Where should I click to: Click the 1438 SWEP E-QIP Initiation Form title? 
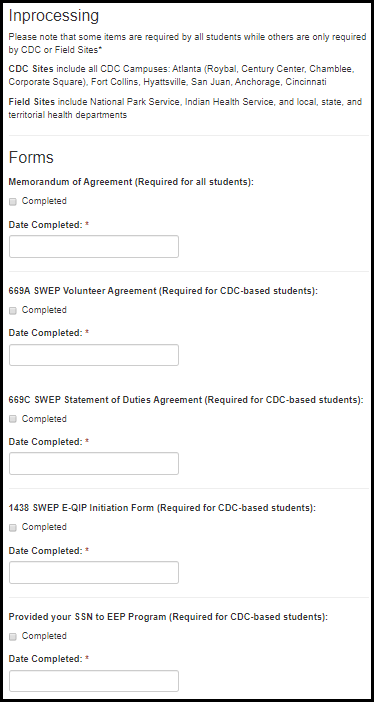click(x=162, y=508)
